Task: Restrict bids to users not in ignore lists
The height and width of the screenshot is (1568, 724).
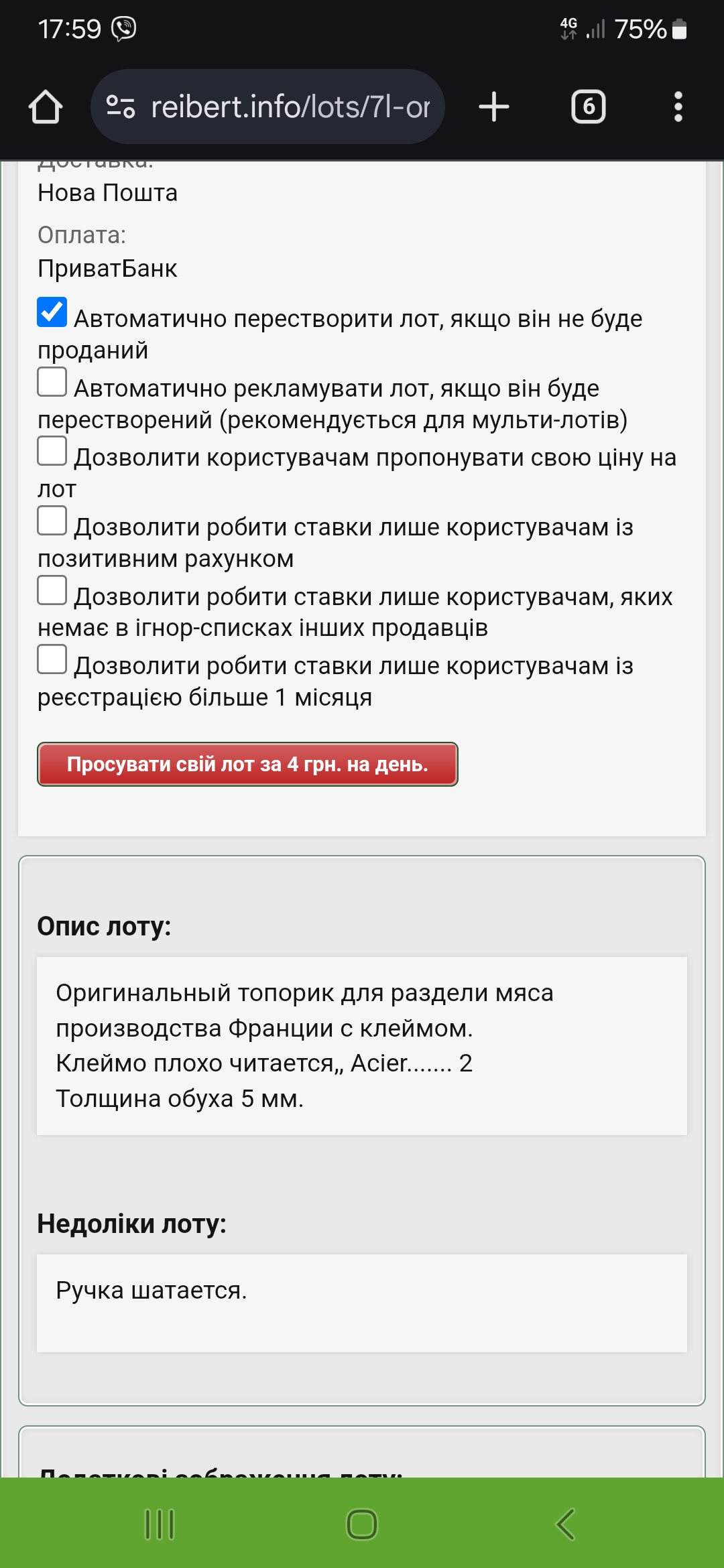Action: [52, 590]
